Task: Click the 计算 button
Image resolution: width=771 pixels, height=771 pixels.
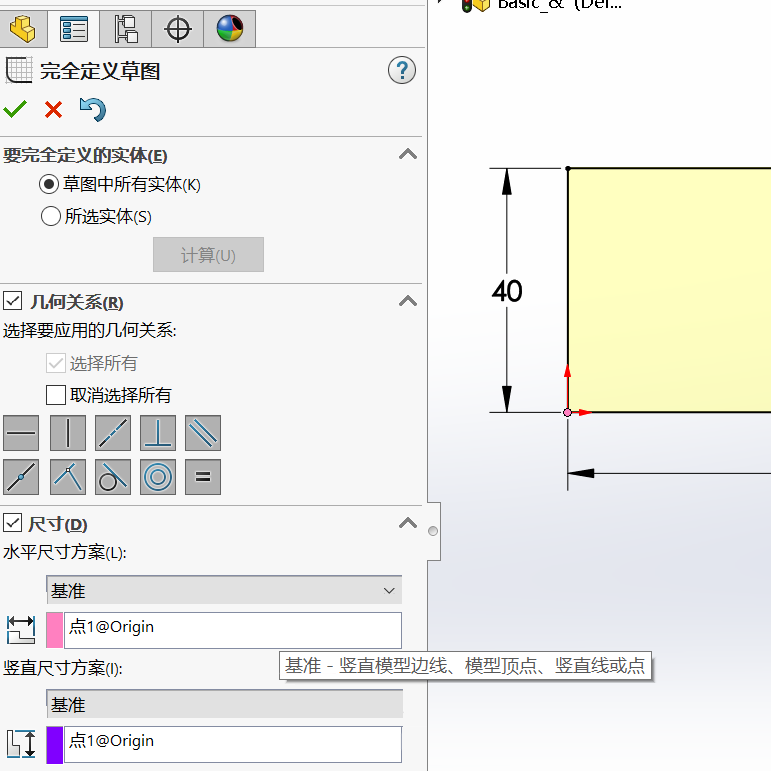Action: point(208,255)
